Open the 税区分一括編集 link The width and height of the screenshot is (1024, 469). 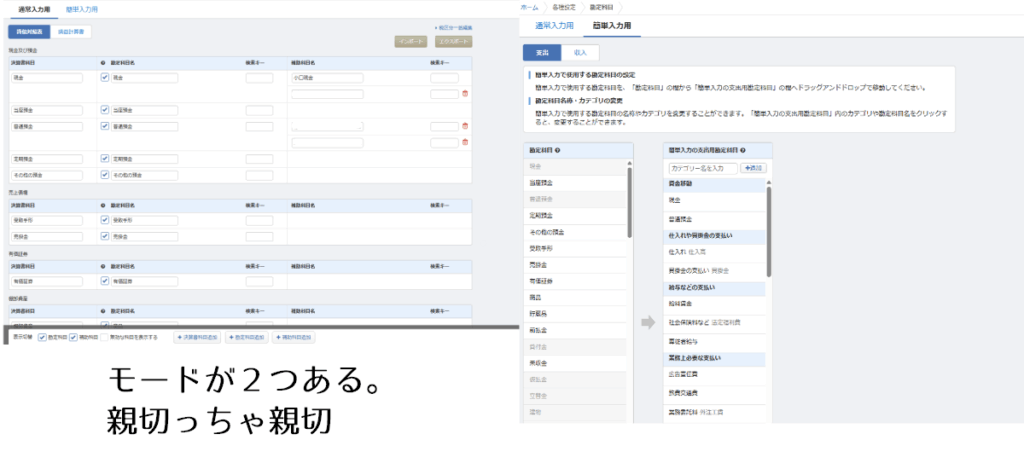453,27
